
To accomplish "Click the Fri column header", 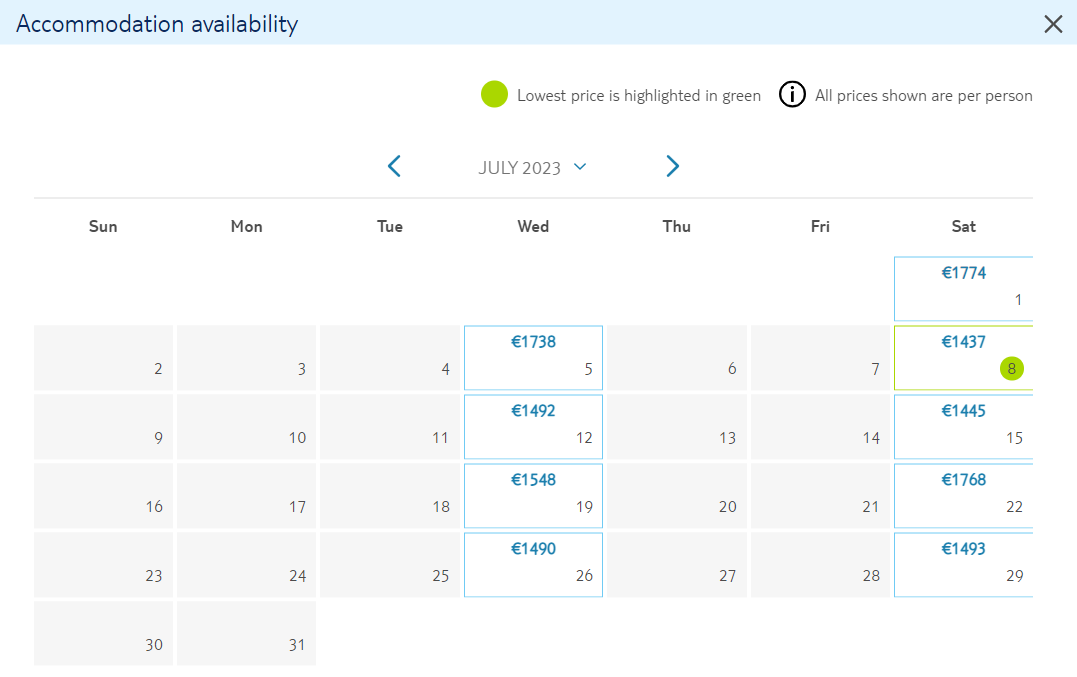I will [x=820, y=227].
